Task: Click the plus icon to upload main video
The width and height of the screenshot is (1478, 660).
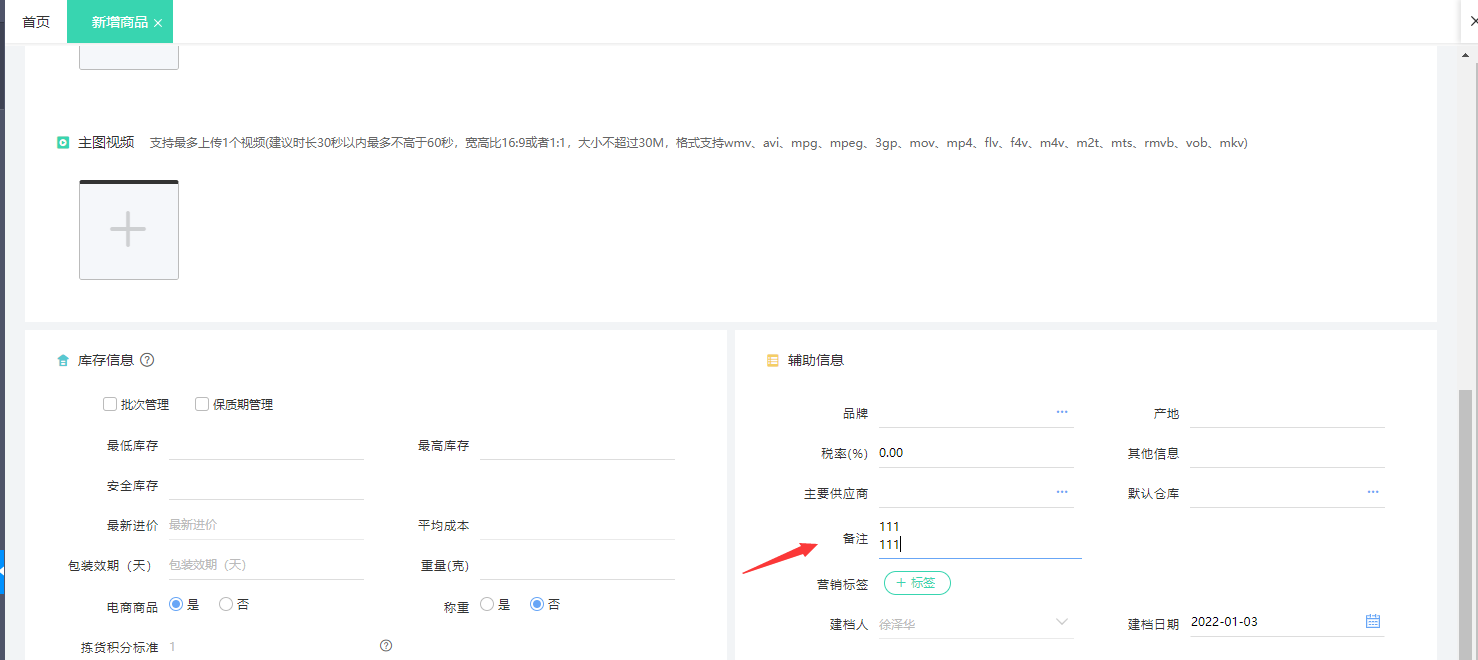Action: click(128, 229)
